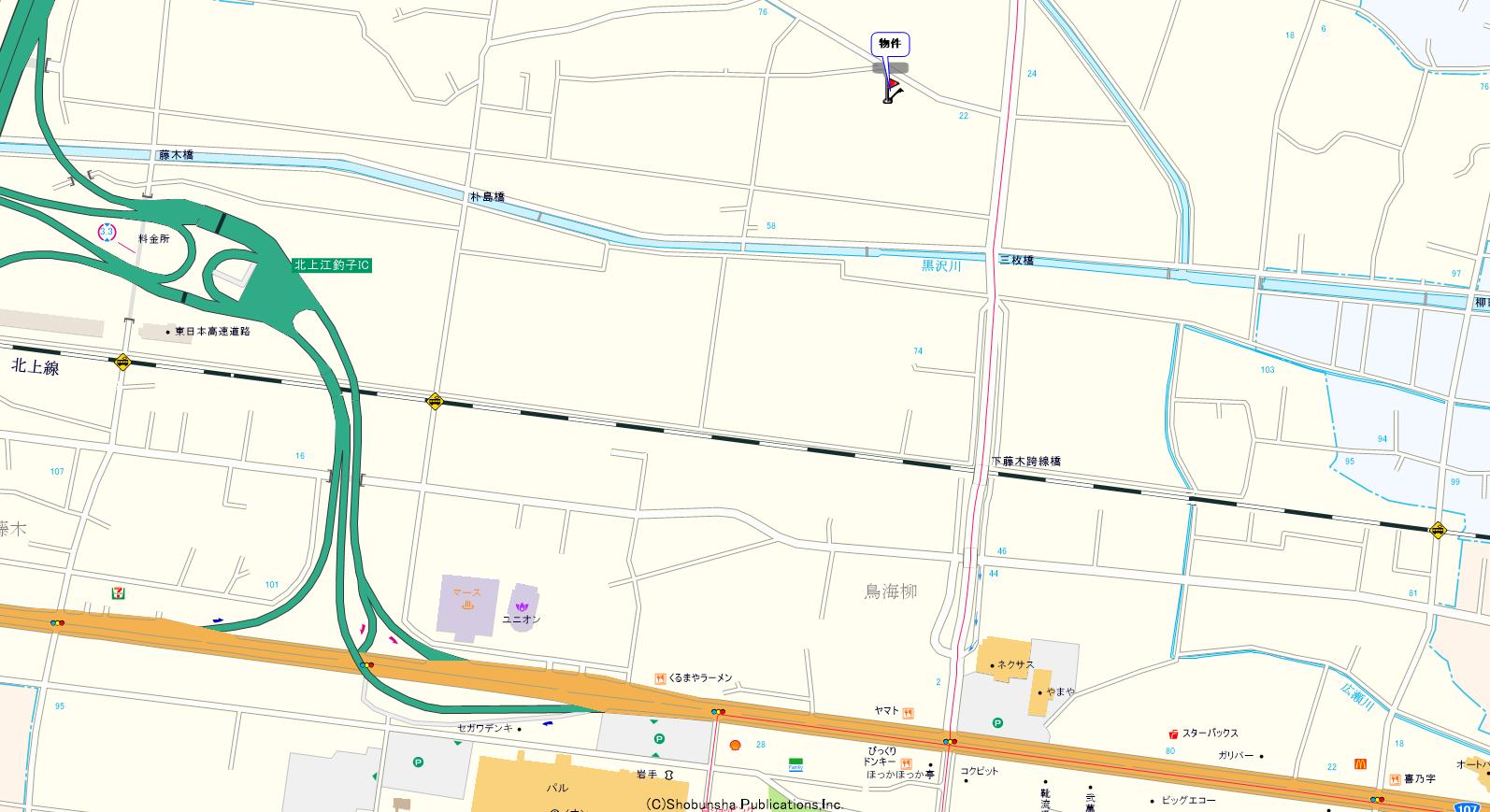Image resolution: width=1490 pixels, height=812 pixels.
Task: Click the Shobunsha Publications copyright text
Action: 744,805
